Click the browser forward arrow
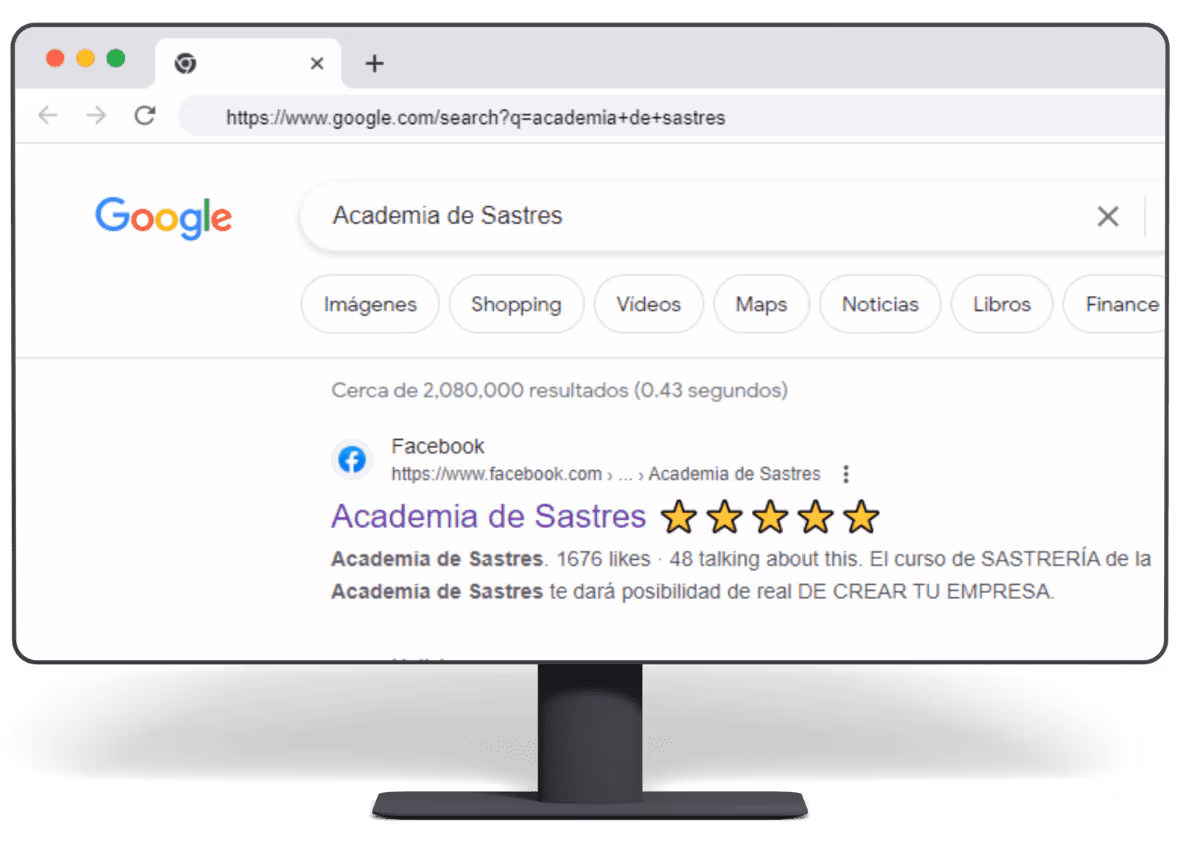Image resolution: width=1178 pixels, height=844 pixels. 96,115
